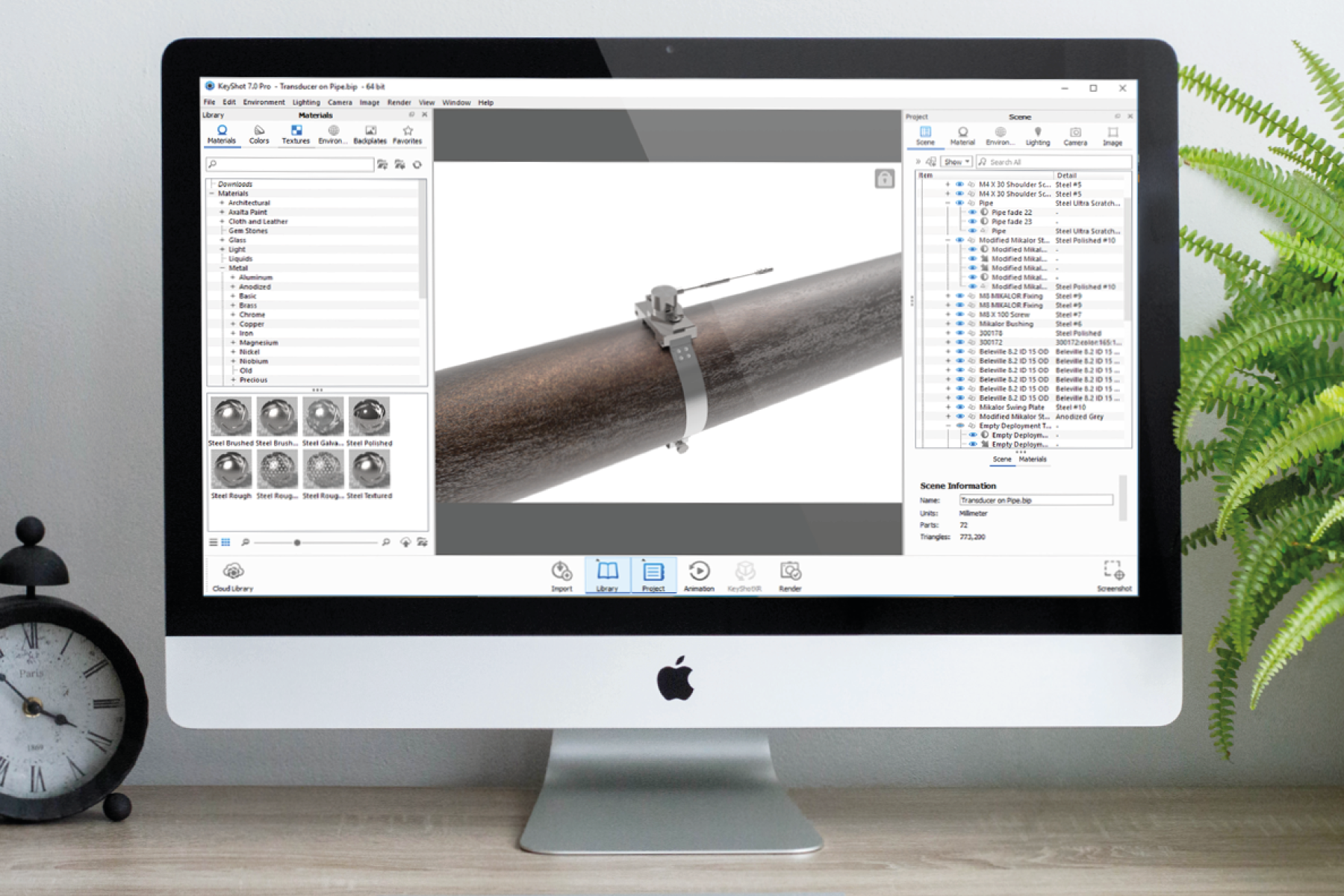This screenshot has height=896, width=1344.
Task: Toggle visibility of Pipe fade 22
Action: [972, 212]
